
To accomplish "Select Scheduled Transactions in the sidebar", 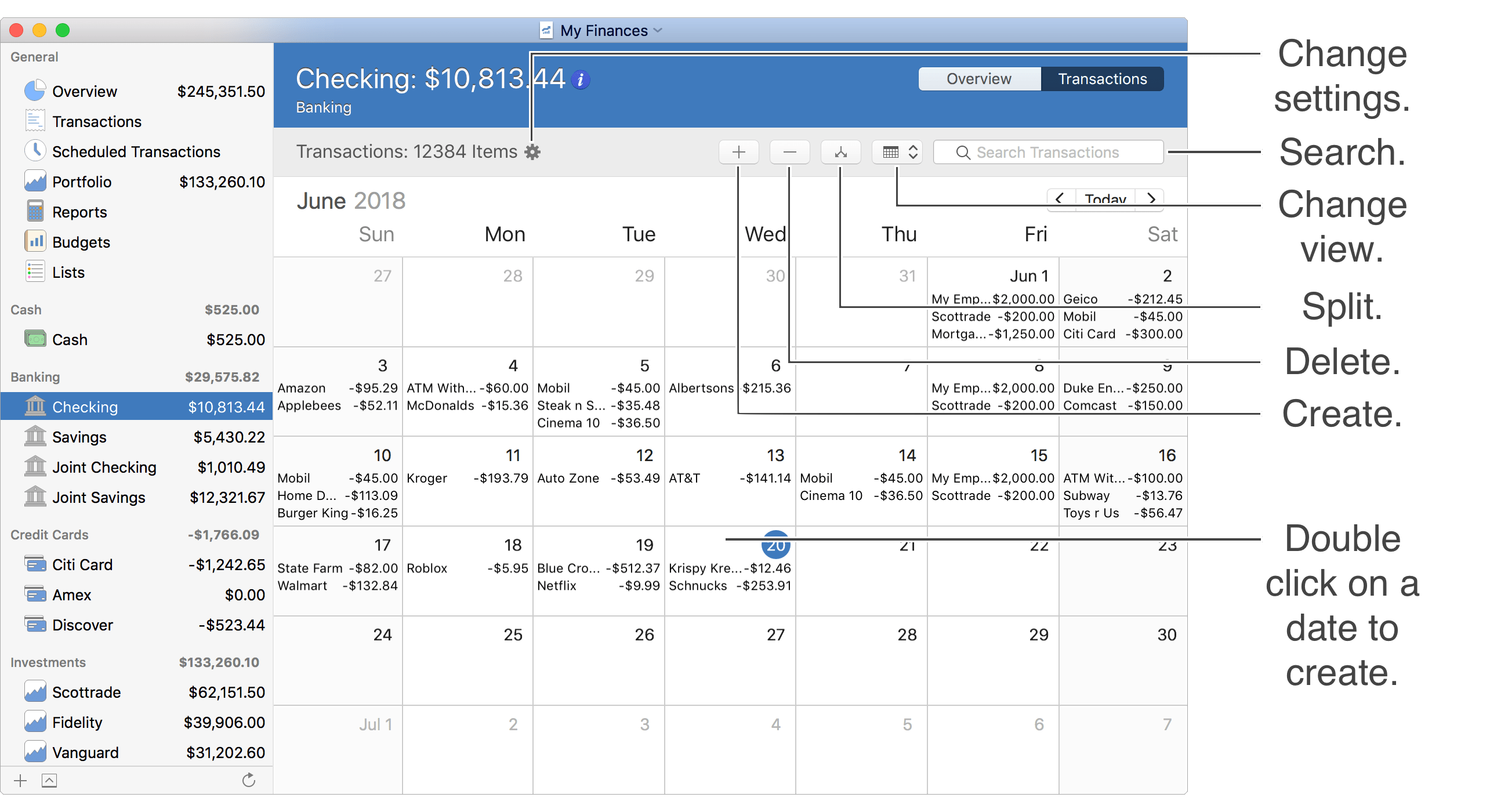I will [136, 151].
